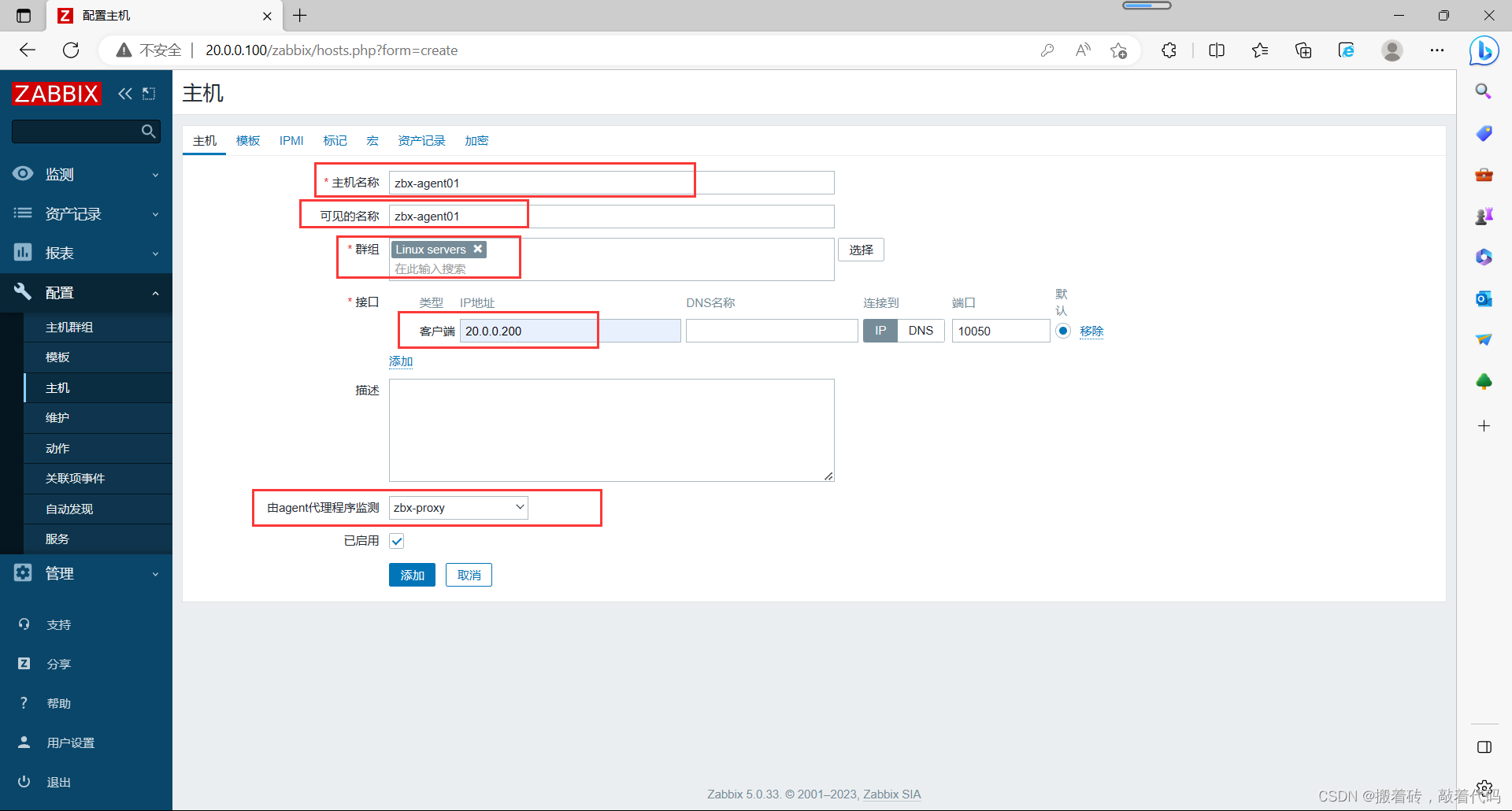Screen dimensions: 1512x811
Task: Click the sidebar tools briefcase icon
Action: pos(1484,174)
